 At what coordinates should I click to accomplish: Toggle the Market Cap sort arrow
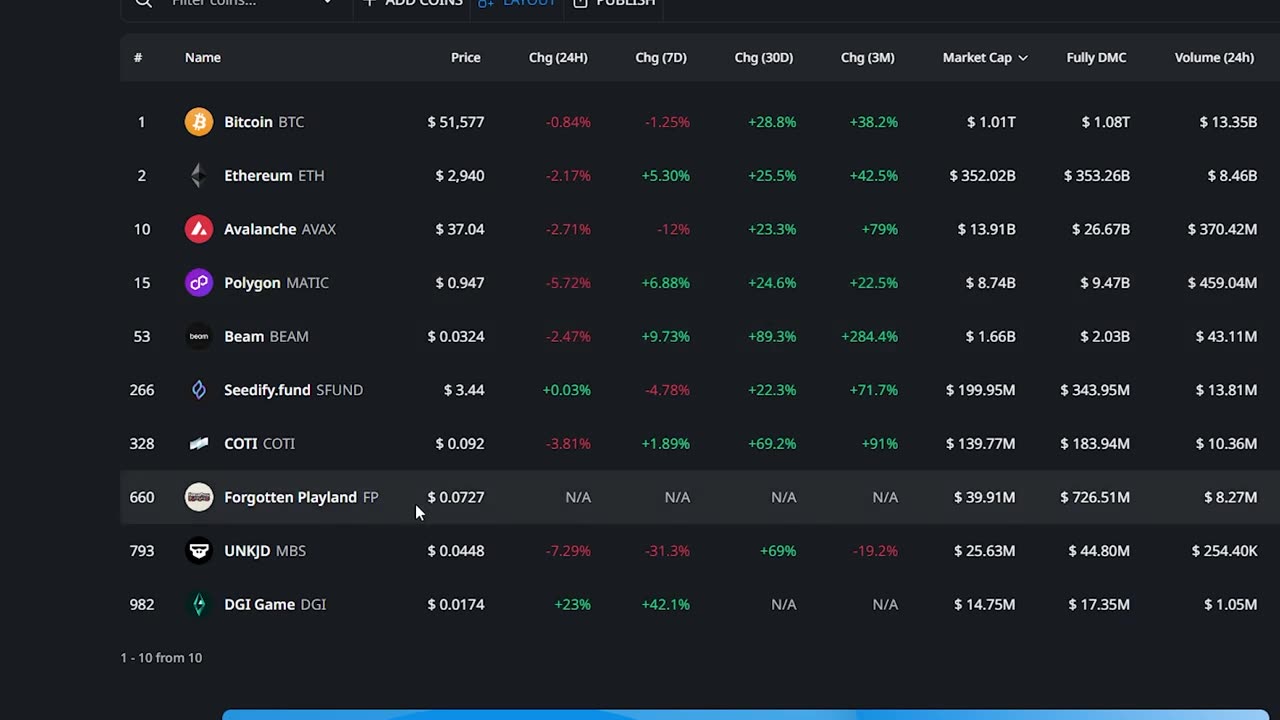pyautogui.click(x=1022, y=58)
